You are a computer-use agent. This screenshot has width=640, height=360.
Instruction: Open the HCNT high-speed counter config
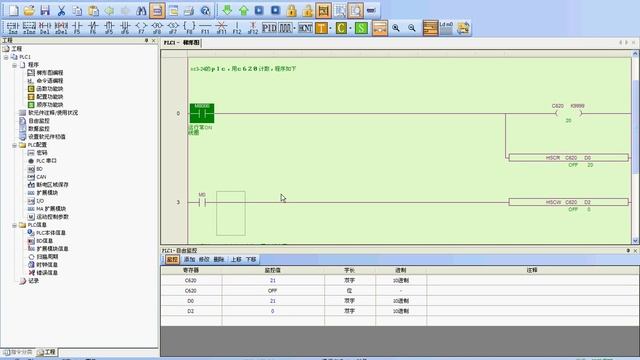305,28
